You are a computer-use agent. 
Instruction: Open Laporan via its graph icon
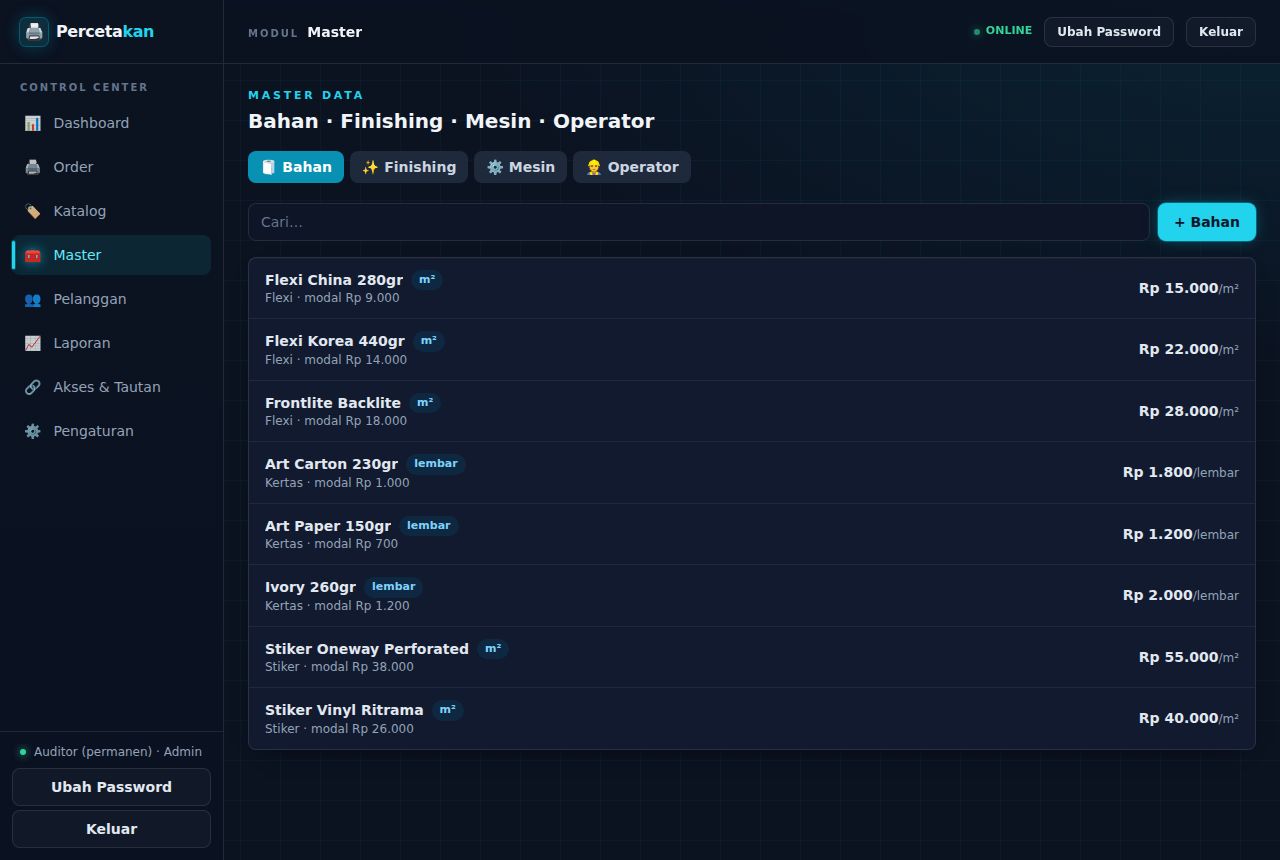(x=33, y=343)
